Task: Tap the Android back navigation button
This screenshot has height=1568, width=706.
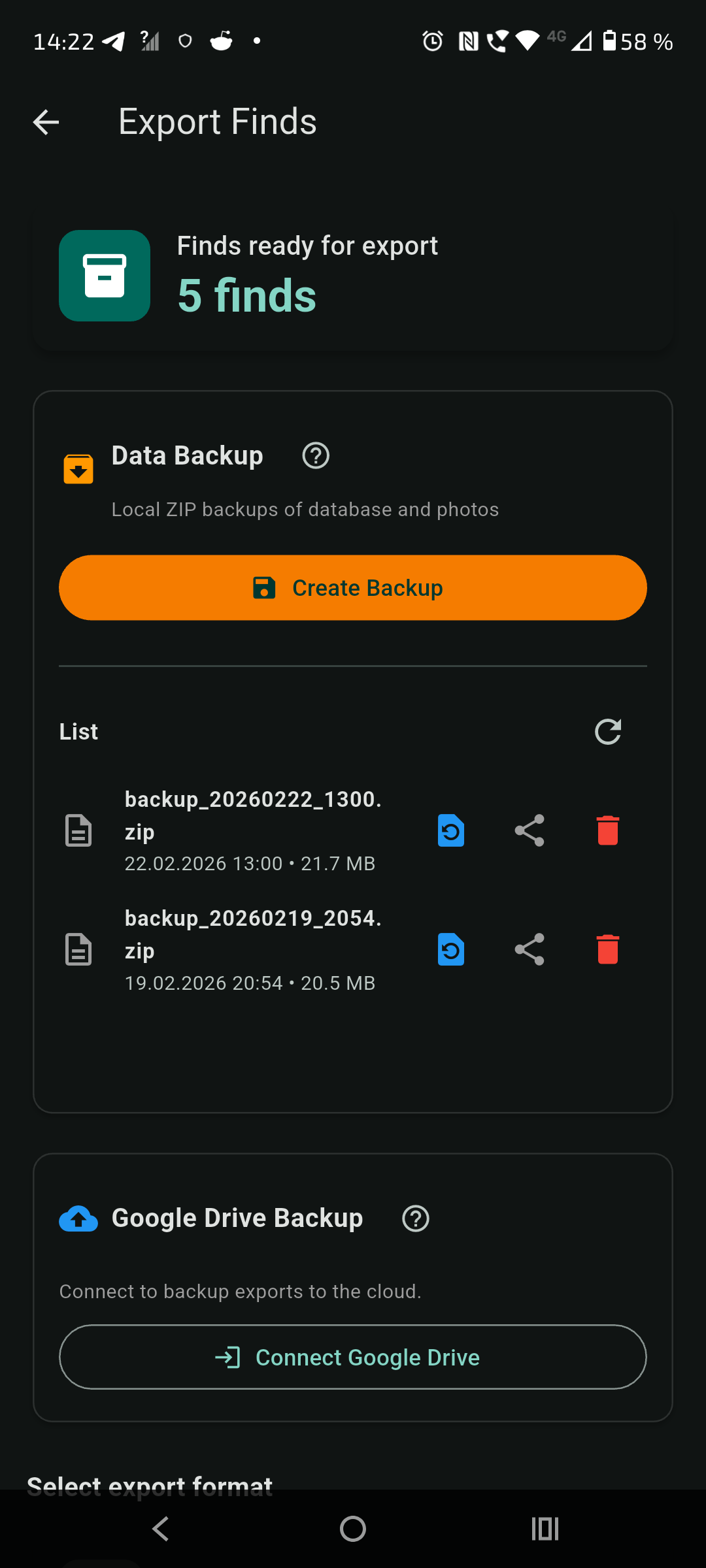Action: click(160, 1529)
